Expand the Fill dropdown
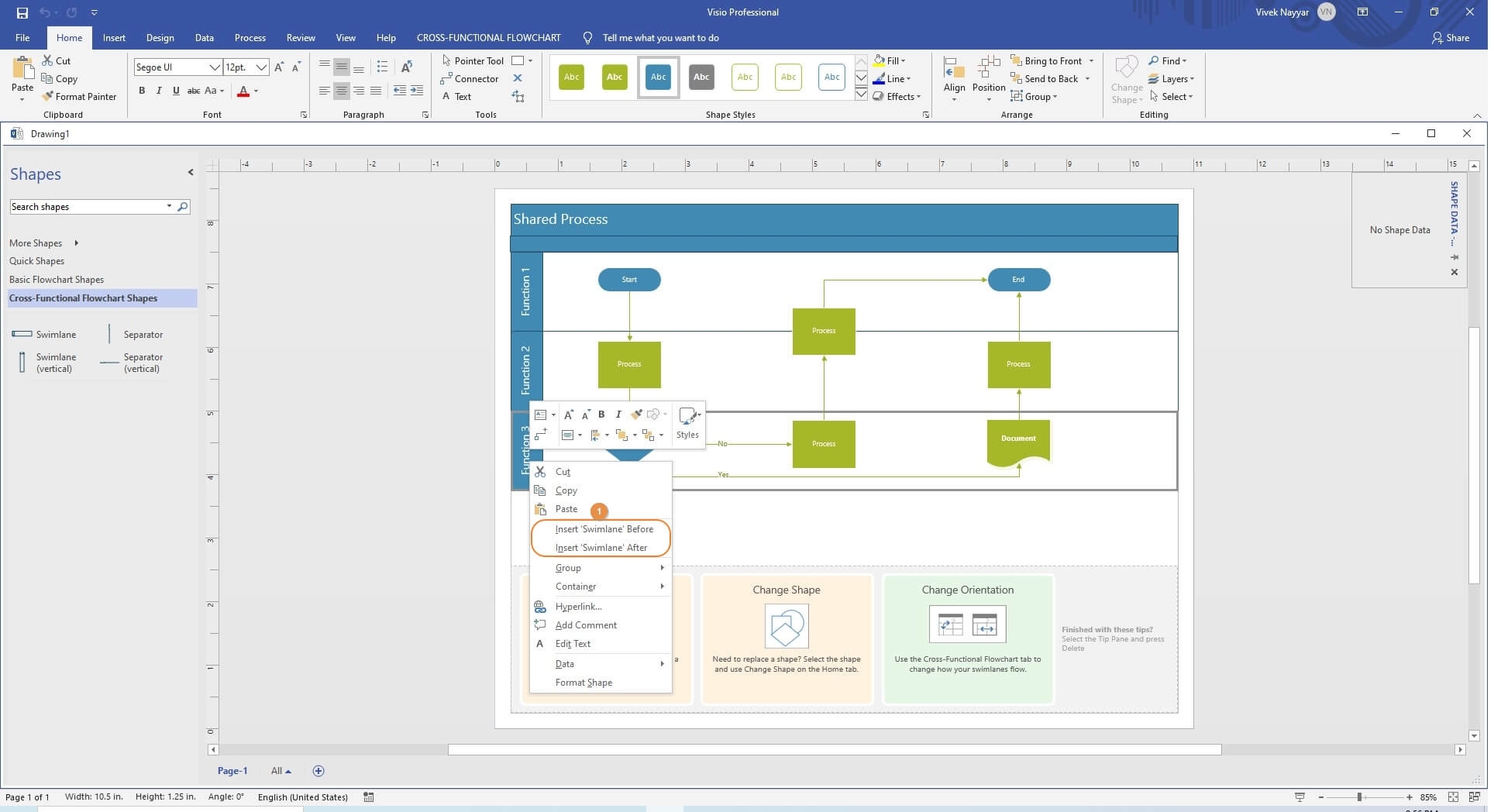Viewport: 1494px width, 812px height. tap(903, 60)
